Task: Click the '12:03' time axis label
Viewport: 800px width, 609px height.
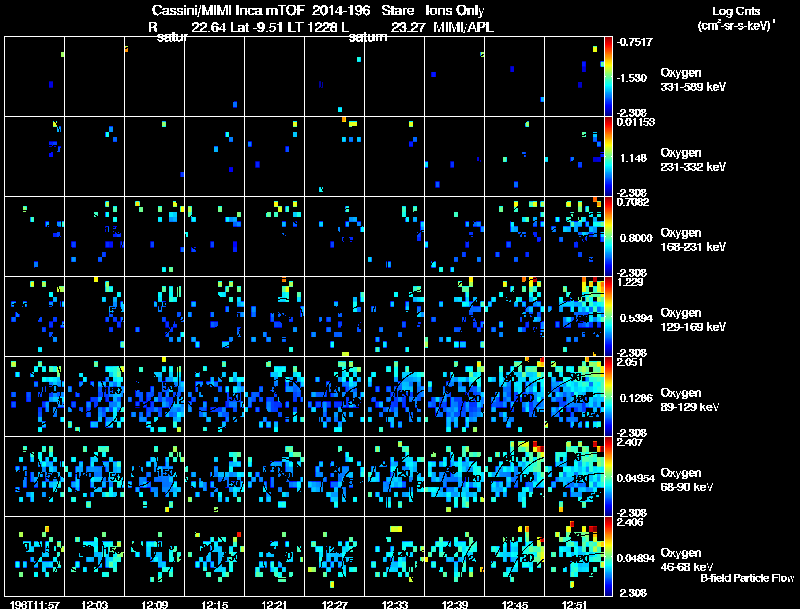Action: [94, 604]
